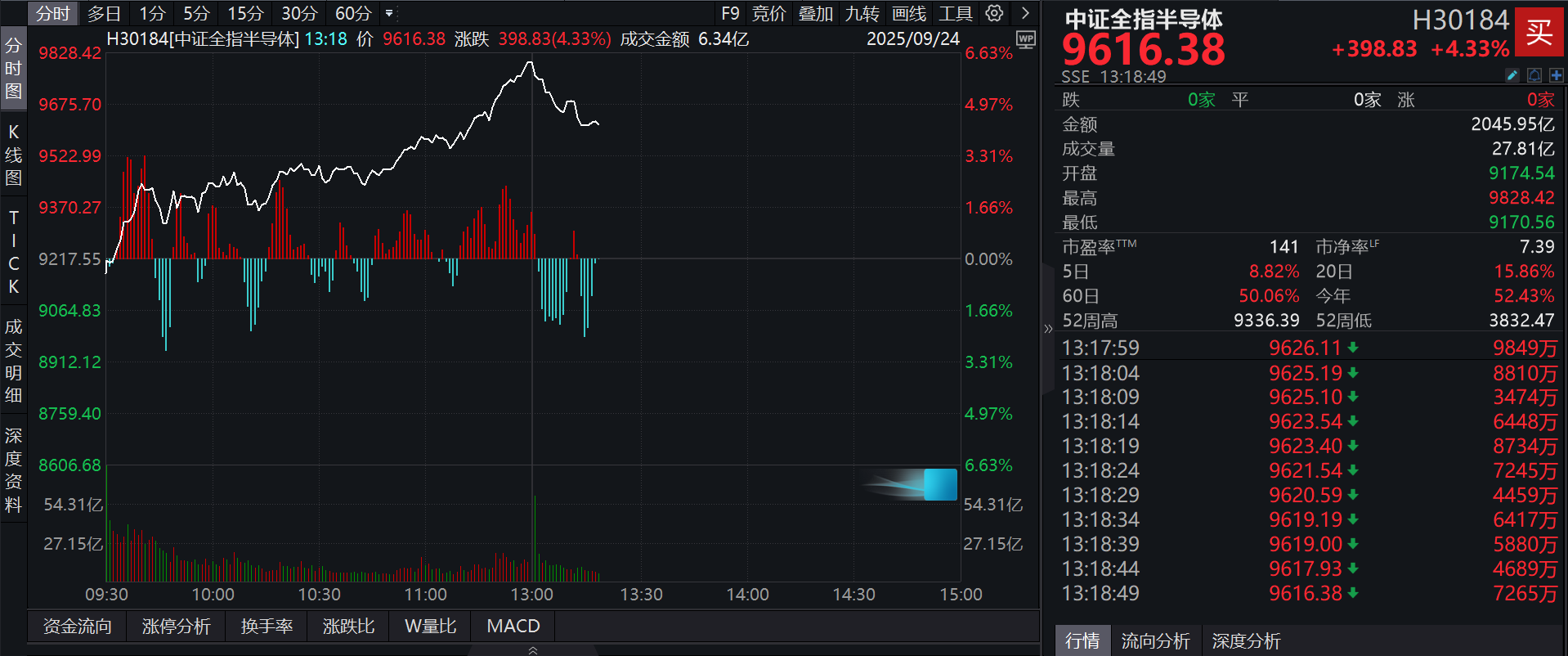Open the 画线 drawing tools
This screenshot has width=1568, height=656.
(908, 13)
